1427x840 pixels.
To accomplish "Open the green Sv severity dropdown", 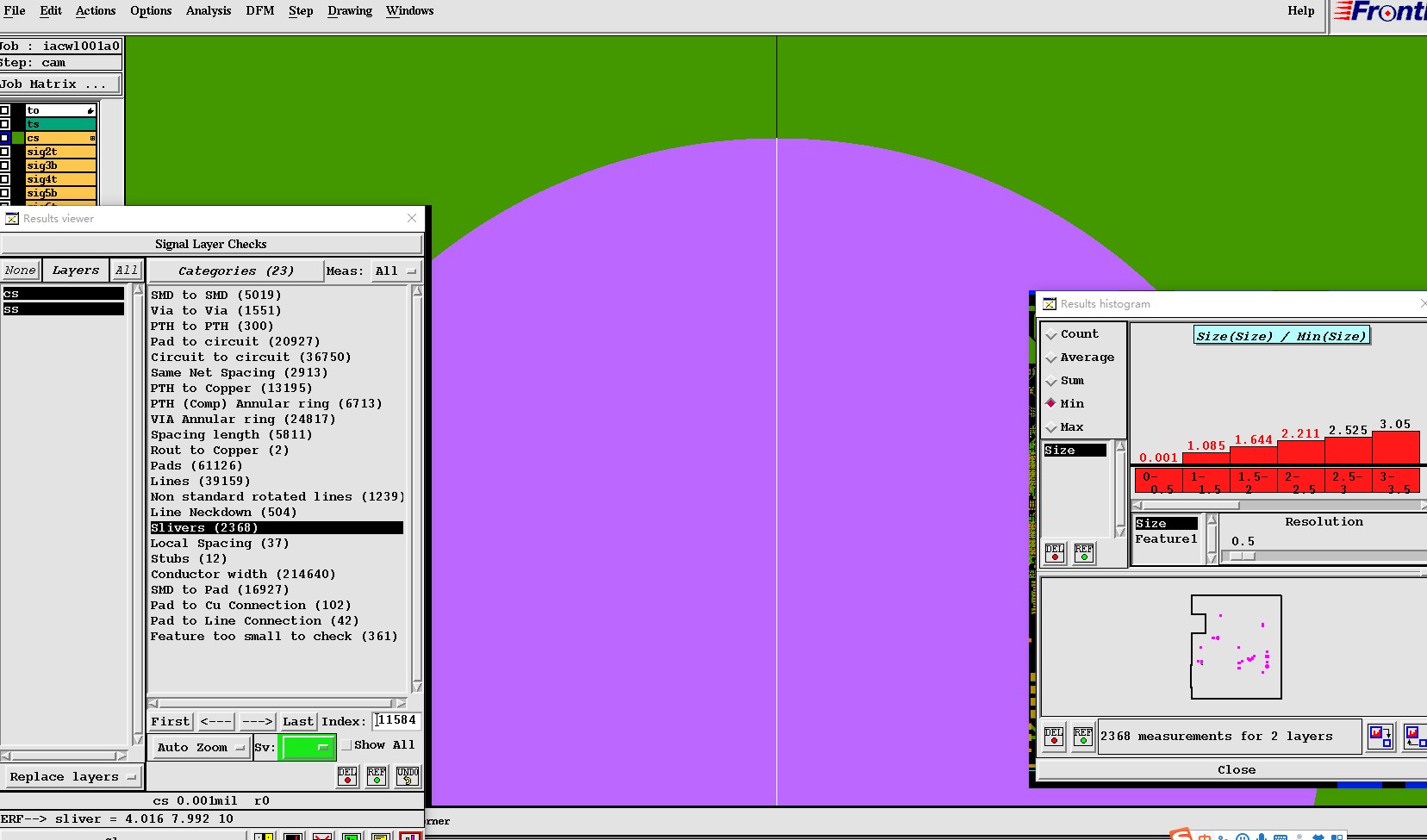I will click(307, 748).
